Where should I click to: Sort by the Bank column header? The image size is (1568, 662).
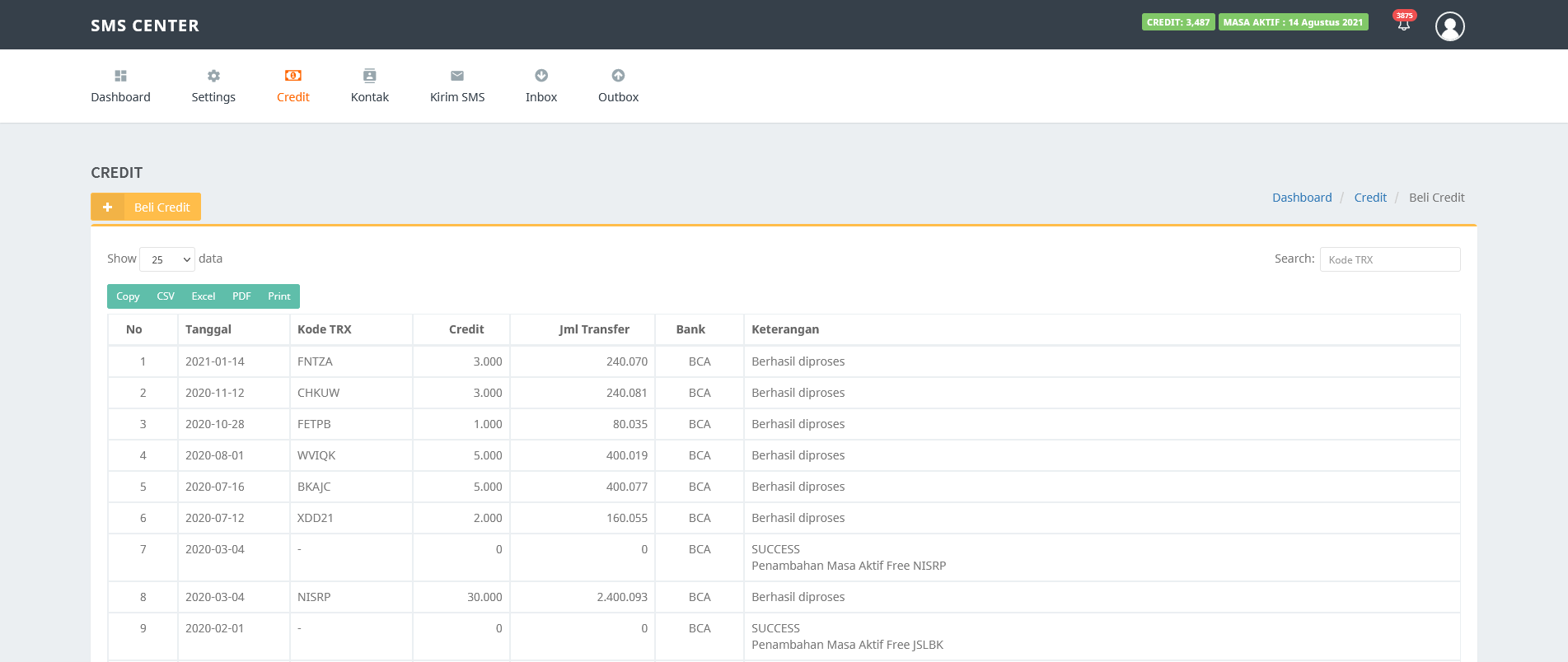click(700, 329)
